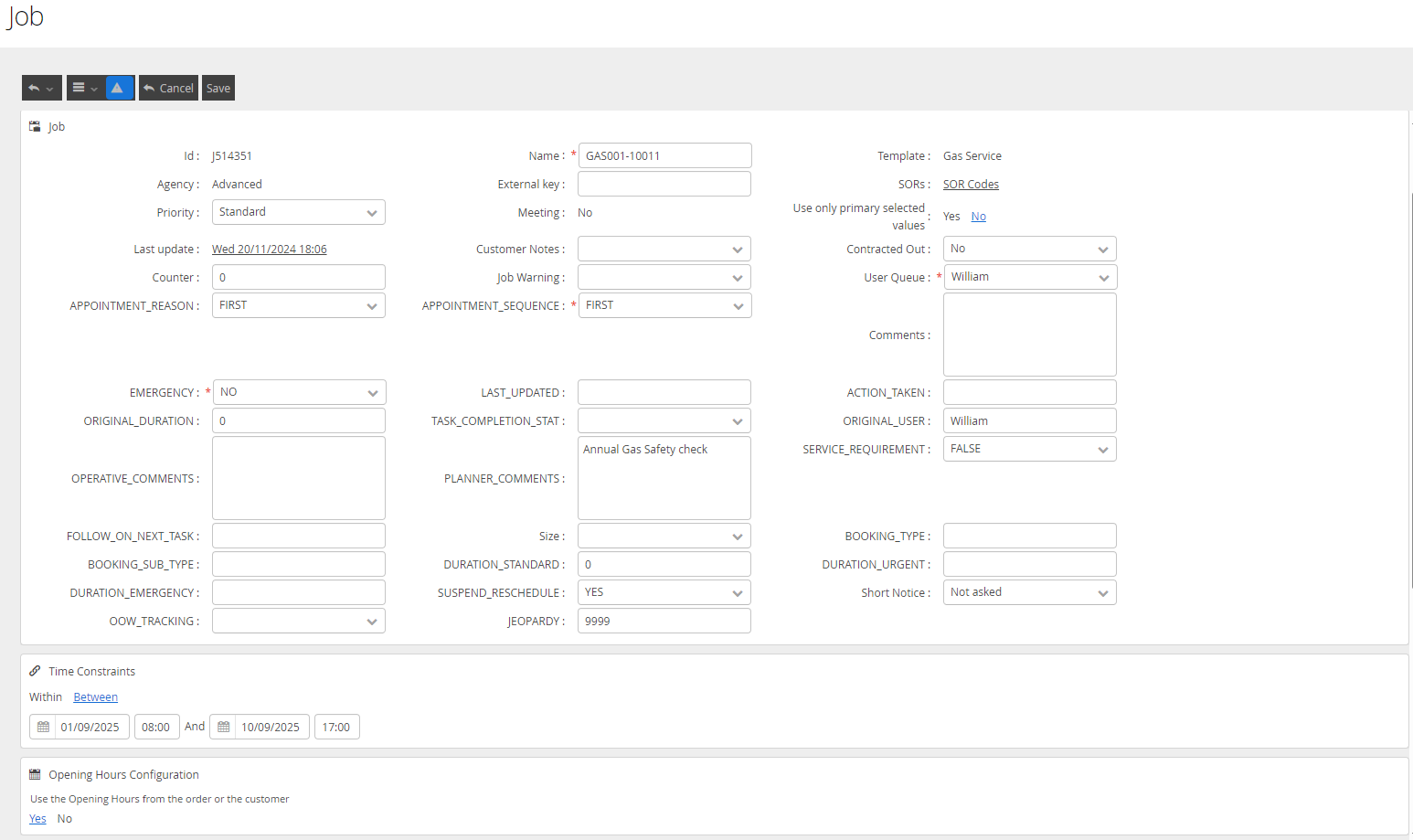The height and width of the screenshot is (840, 1413).
Task: Set Opening Hours option to No
Action: tap(65, 819)
